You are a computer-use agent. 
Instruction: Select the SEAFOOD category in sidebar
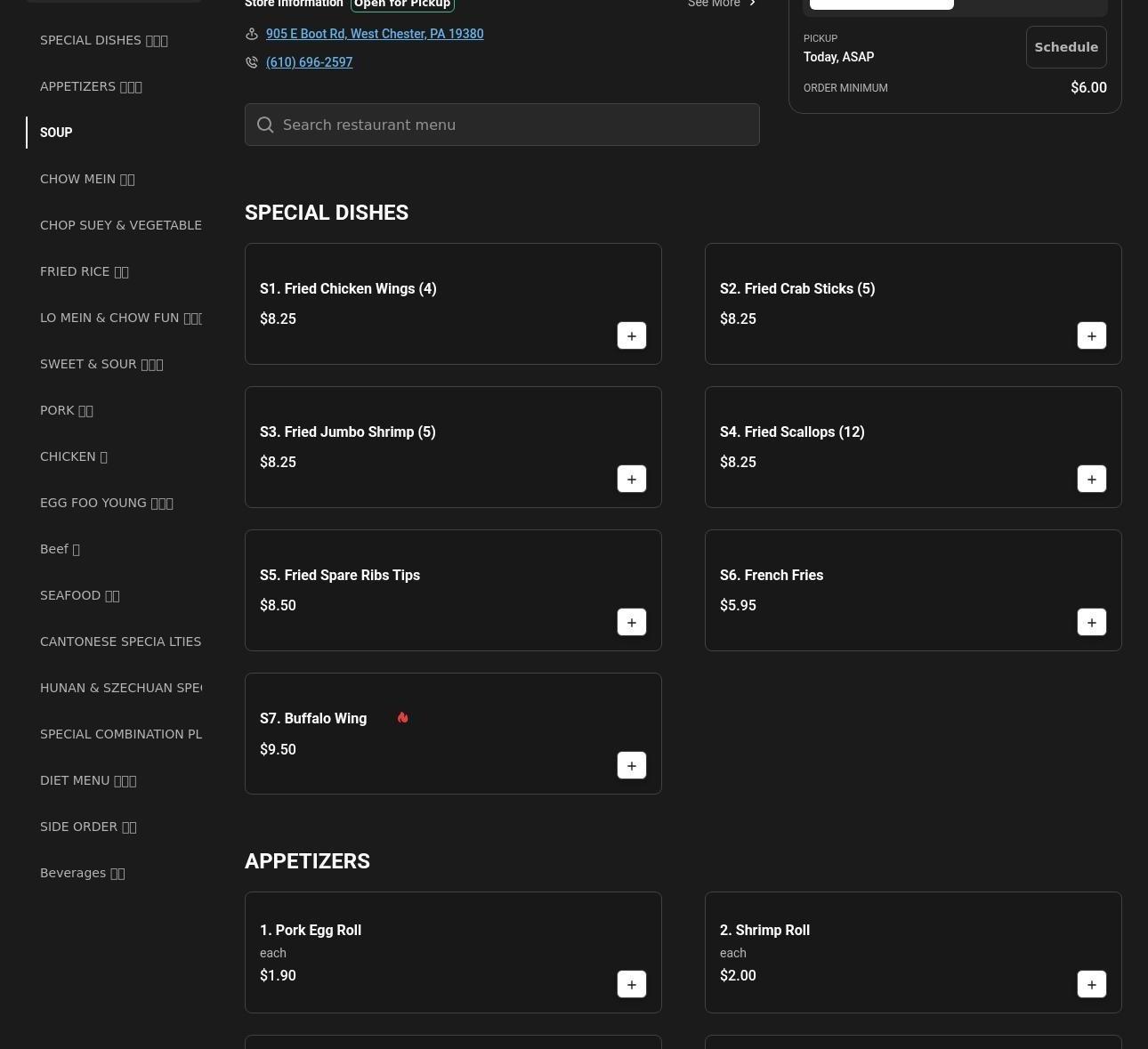79,595
